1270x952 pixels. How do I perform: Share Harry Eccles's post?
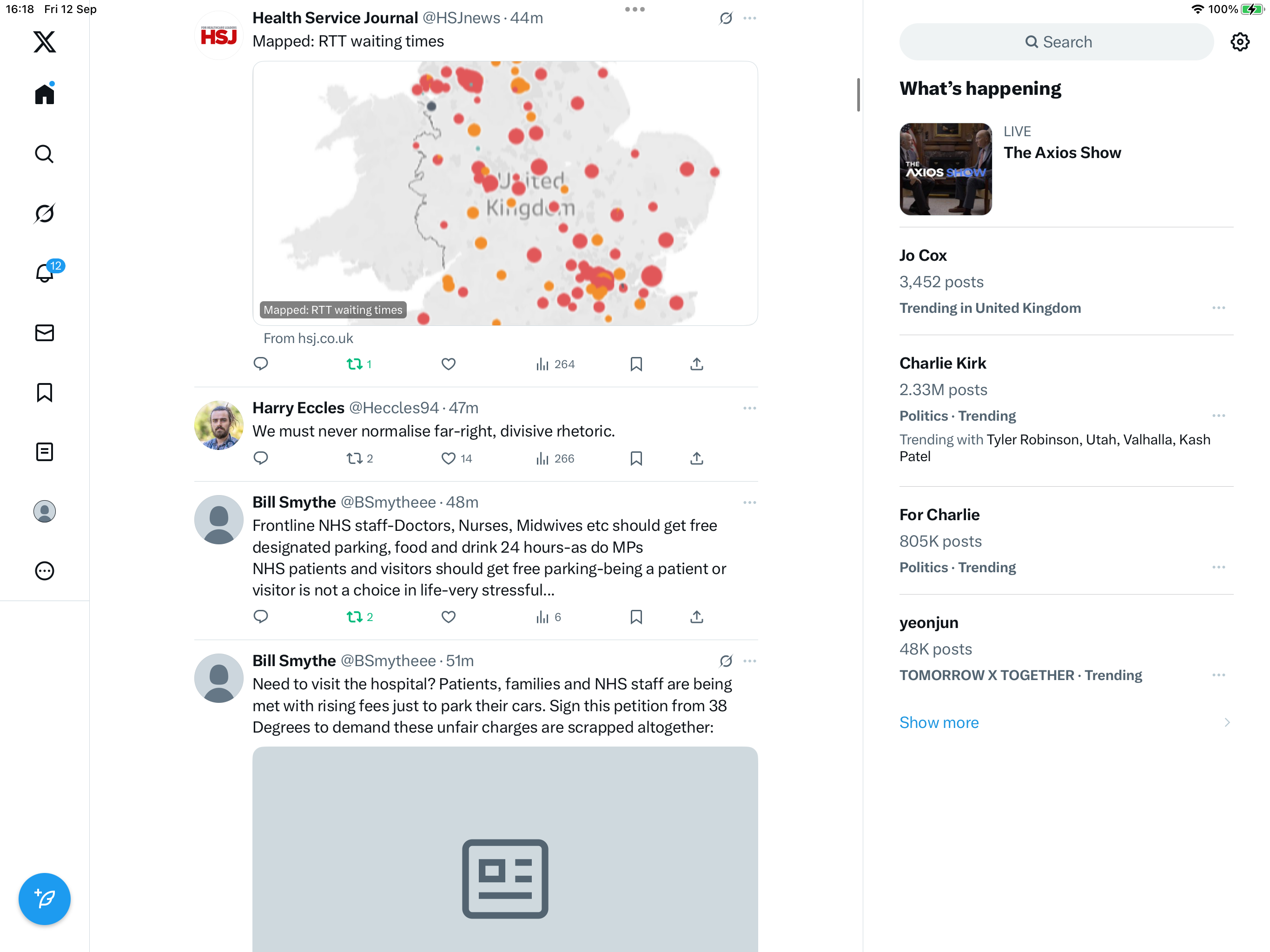click(x=696, y=458)
